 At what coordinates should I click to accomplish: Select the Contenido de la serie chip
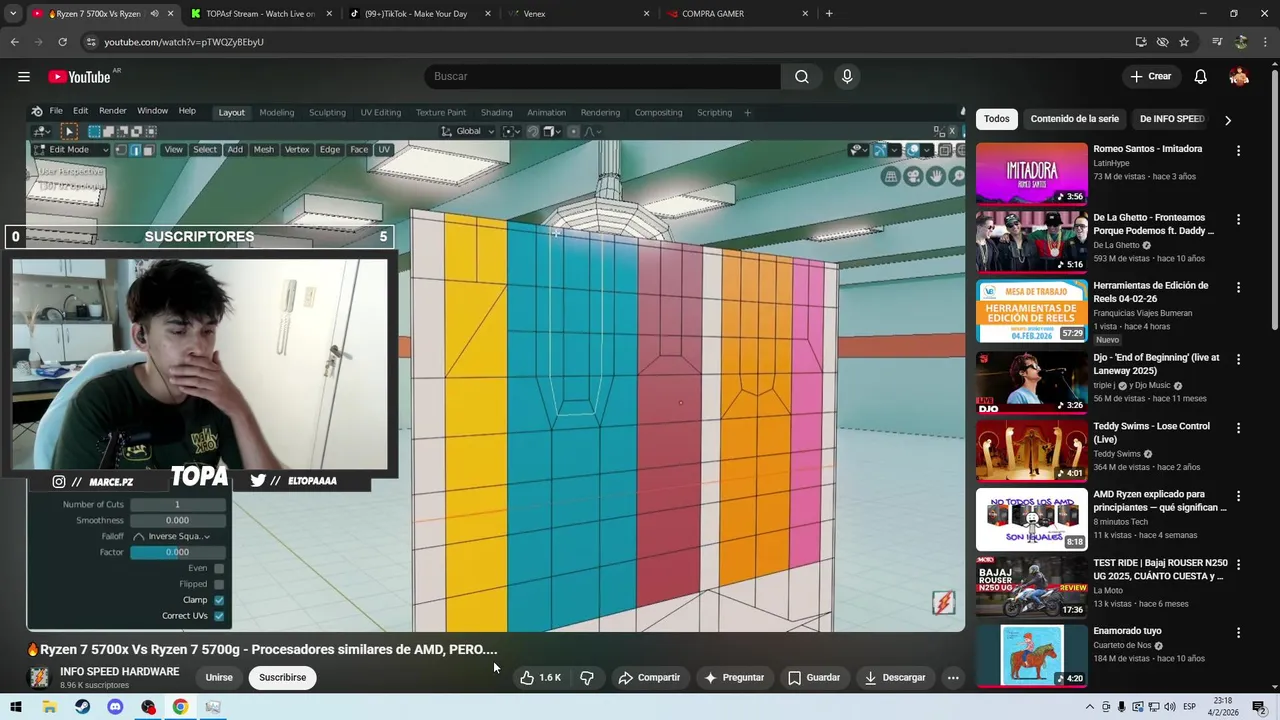1075,119
